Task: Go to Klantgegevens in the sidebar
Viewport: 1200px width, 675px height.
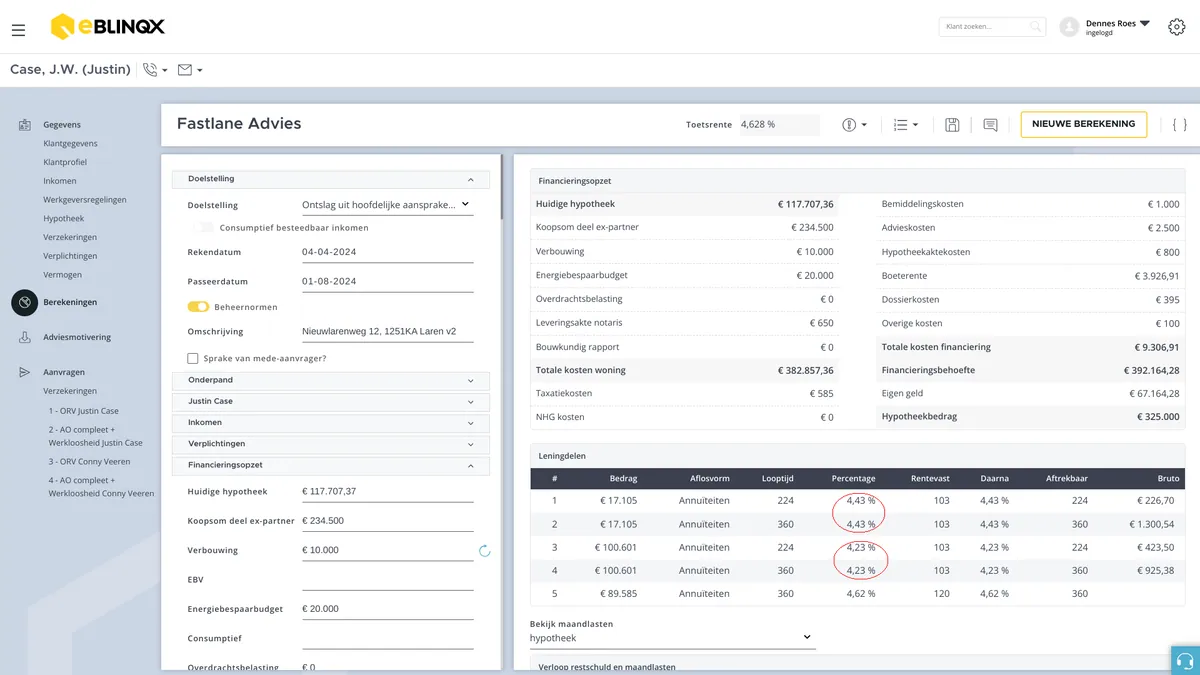Action: pos(70,143)
